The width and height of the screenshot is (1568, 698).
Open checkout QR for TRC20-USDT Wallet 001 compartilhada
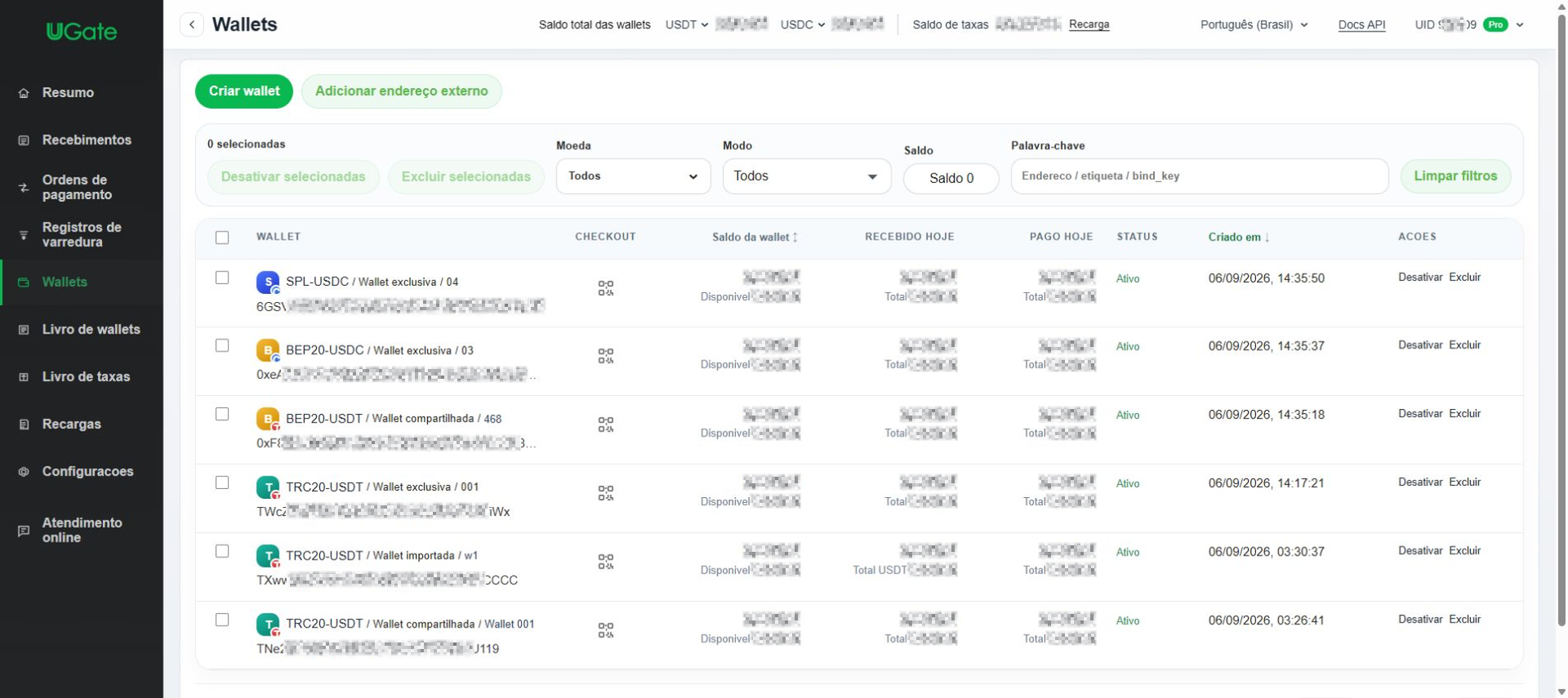pos(605,630)
